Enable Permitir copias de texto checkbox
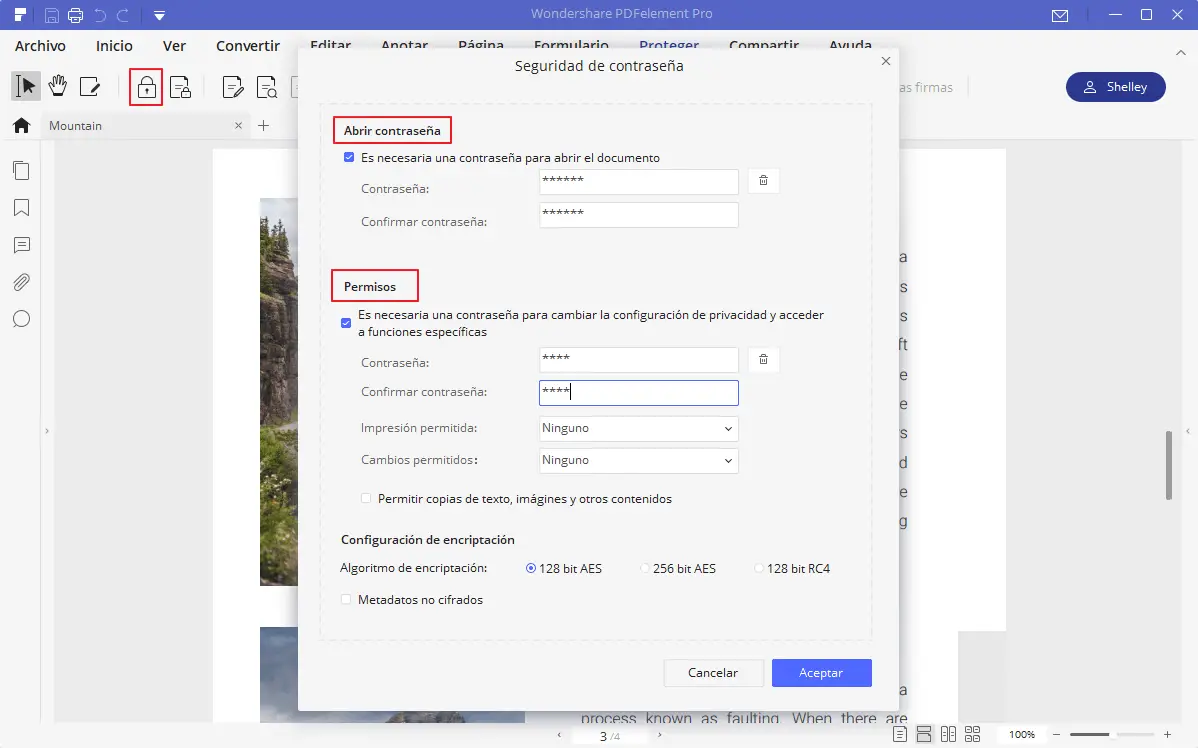Image resolution: width=1198 pixels, height=748 pixels. 366,498
